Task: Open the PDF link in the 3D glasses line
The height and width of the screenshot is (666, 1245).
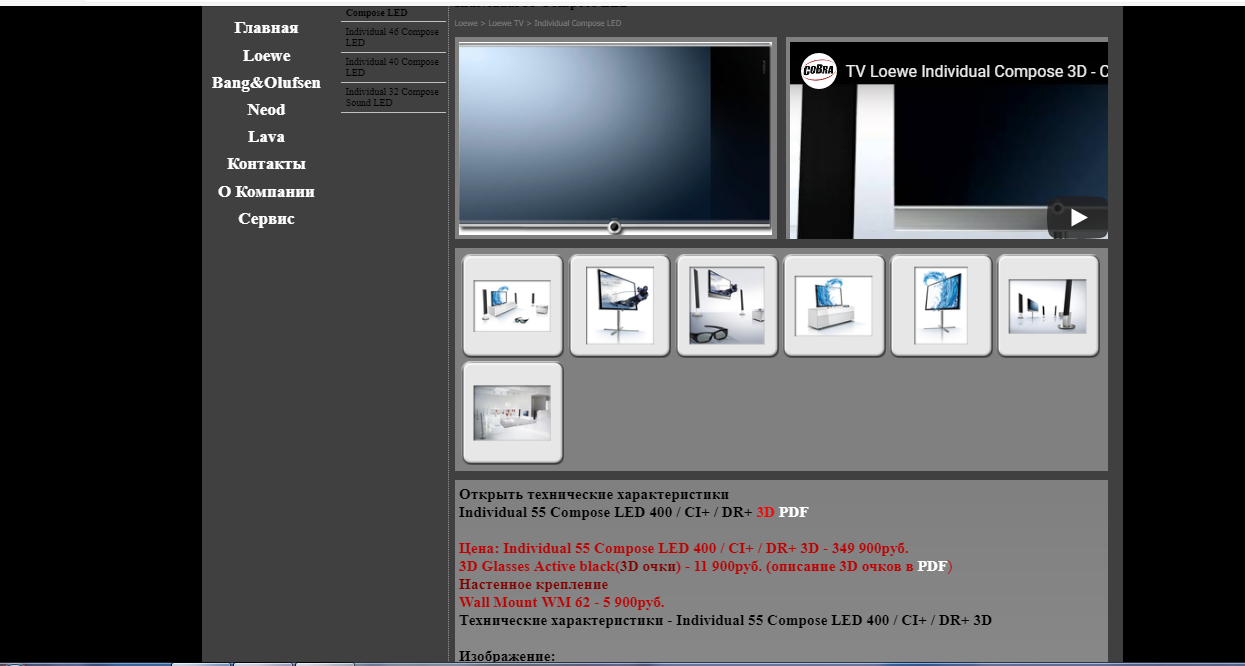Action: 932,566
